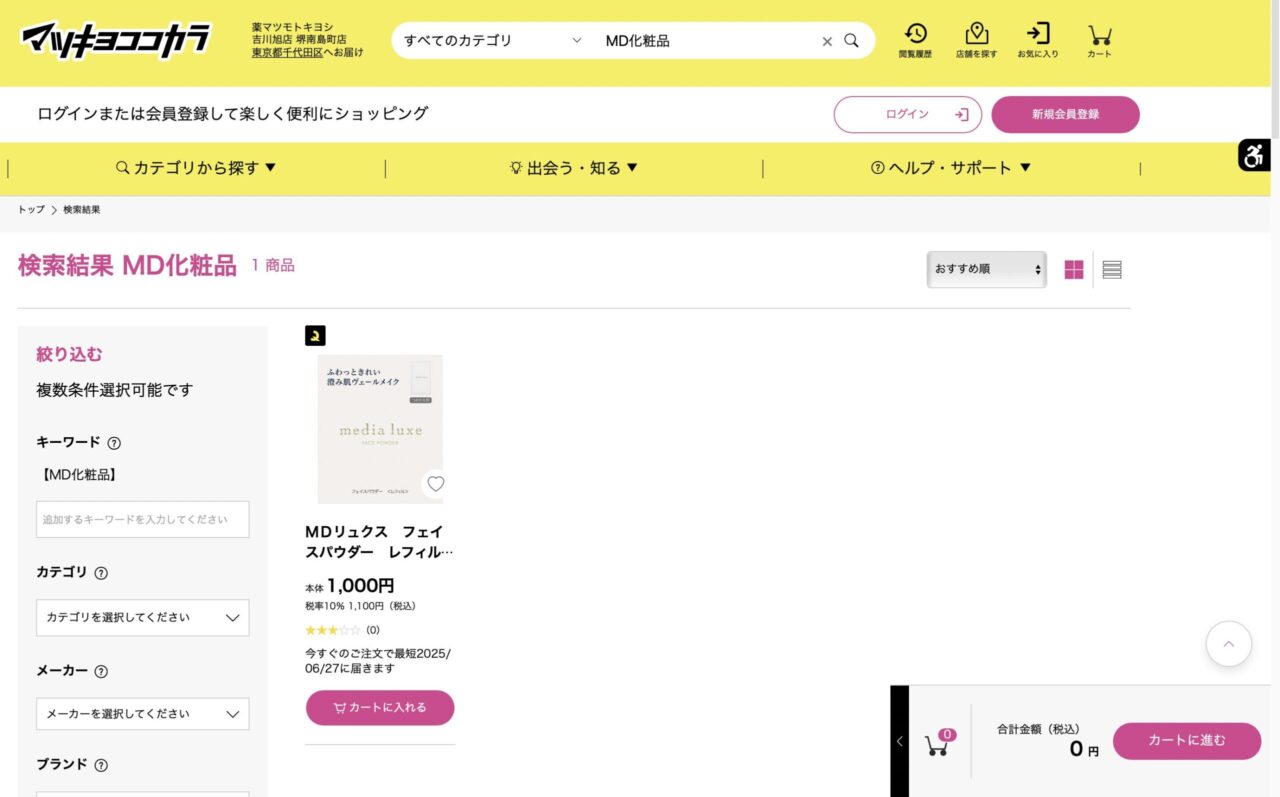Click the ログイン button

click(x=908, y=114)
